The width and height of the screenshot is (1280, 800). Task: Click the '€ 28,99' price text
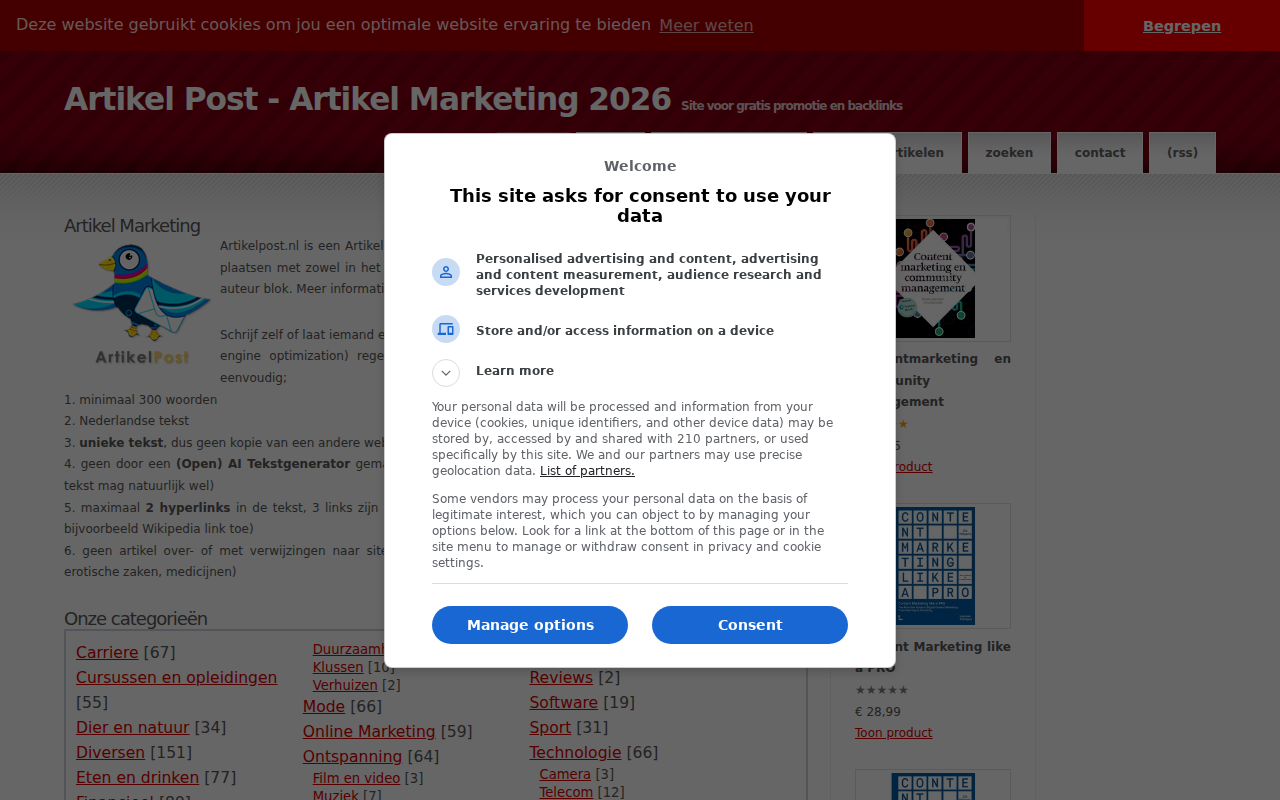(877, 712)
